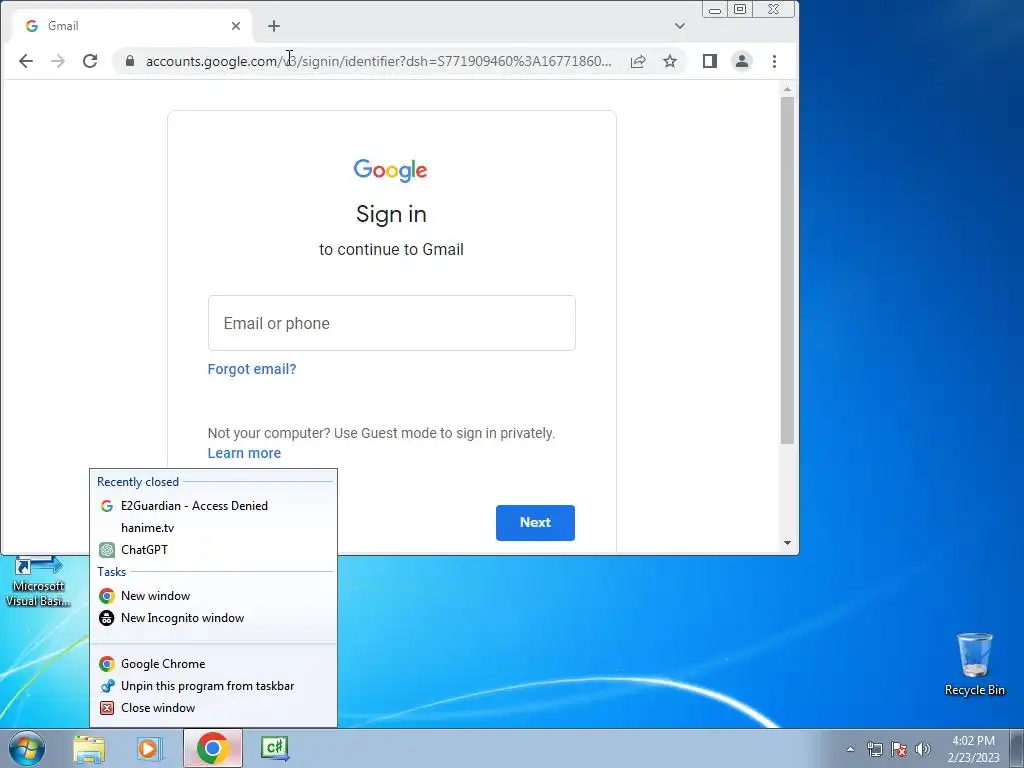Open the side panel icon in the Chrome toolbar
Image resolution: width=1024 pixels, height=768 pixels.
pyautogui.click(x=710, y=61)
